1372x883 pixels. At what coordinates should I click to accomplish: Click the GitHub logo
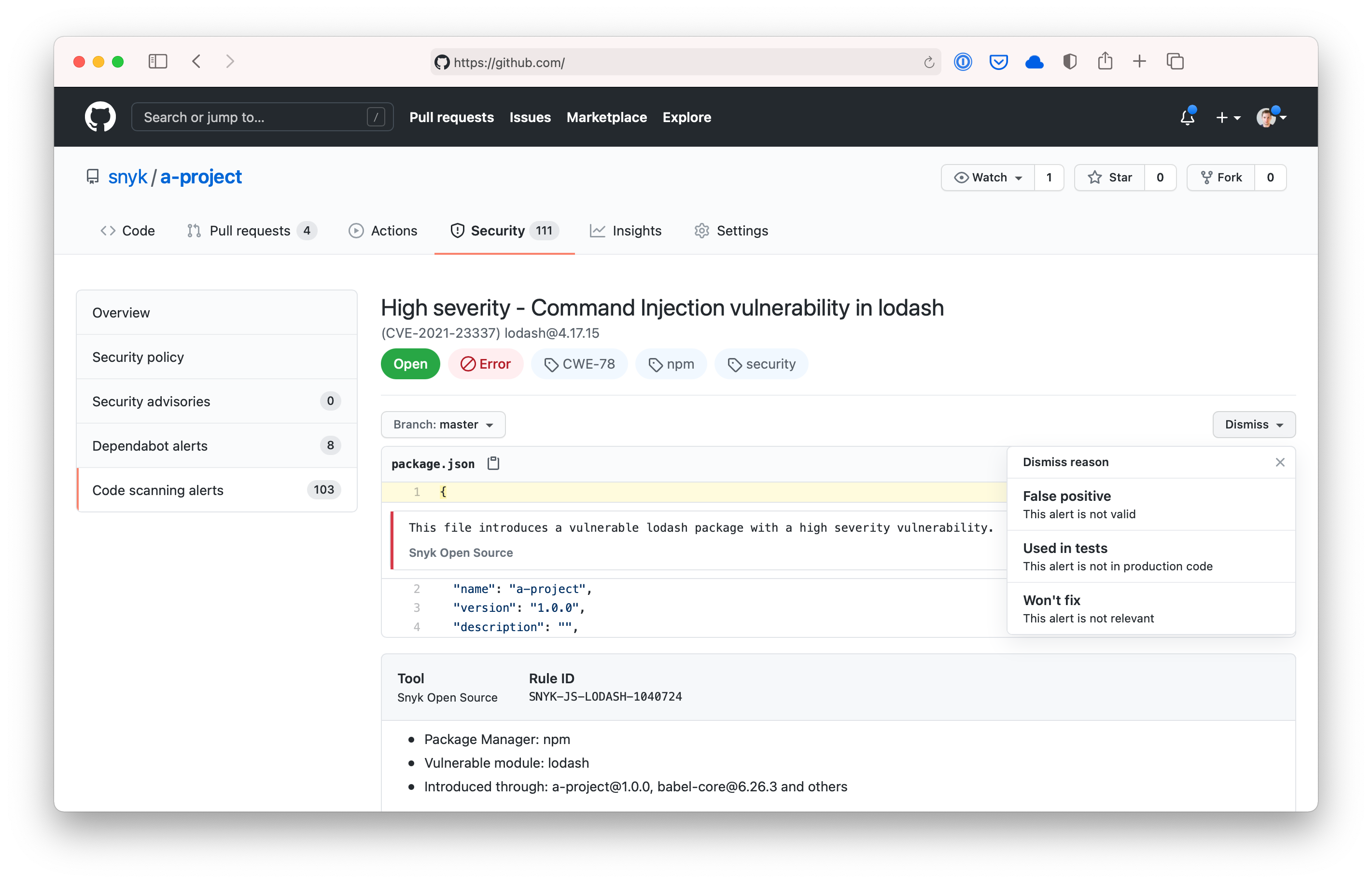tap(100, 116)
